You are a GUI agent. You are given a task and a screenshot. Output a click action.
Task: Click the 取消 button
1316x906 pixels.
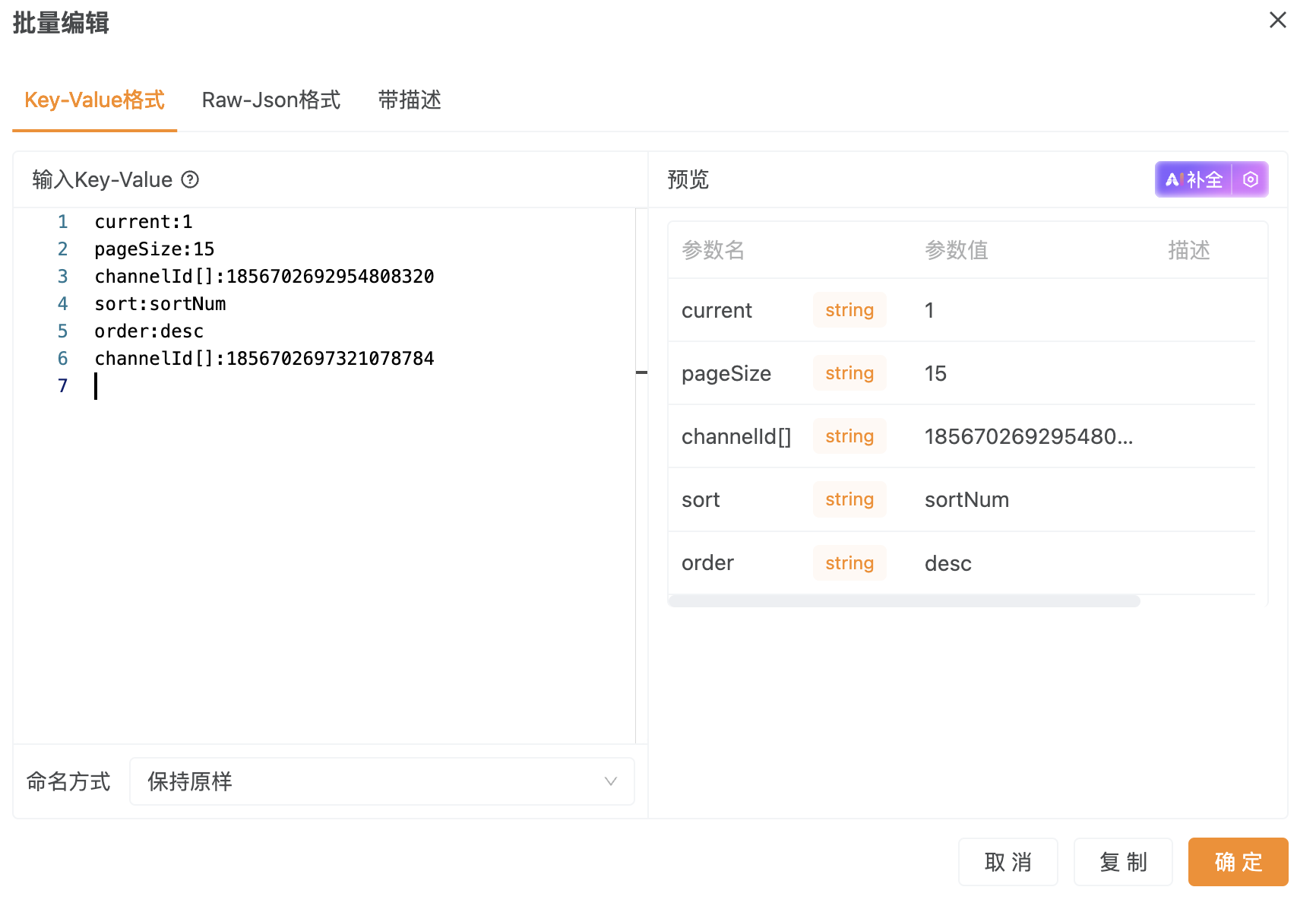[x=1008, y=862]
